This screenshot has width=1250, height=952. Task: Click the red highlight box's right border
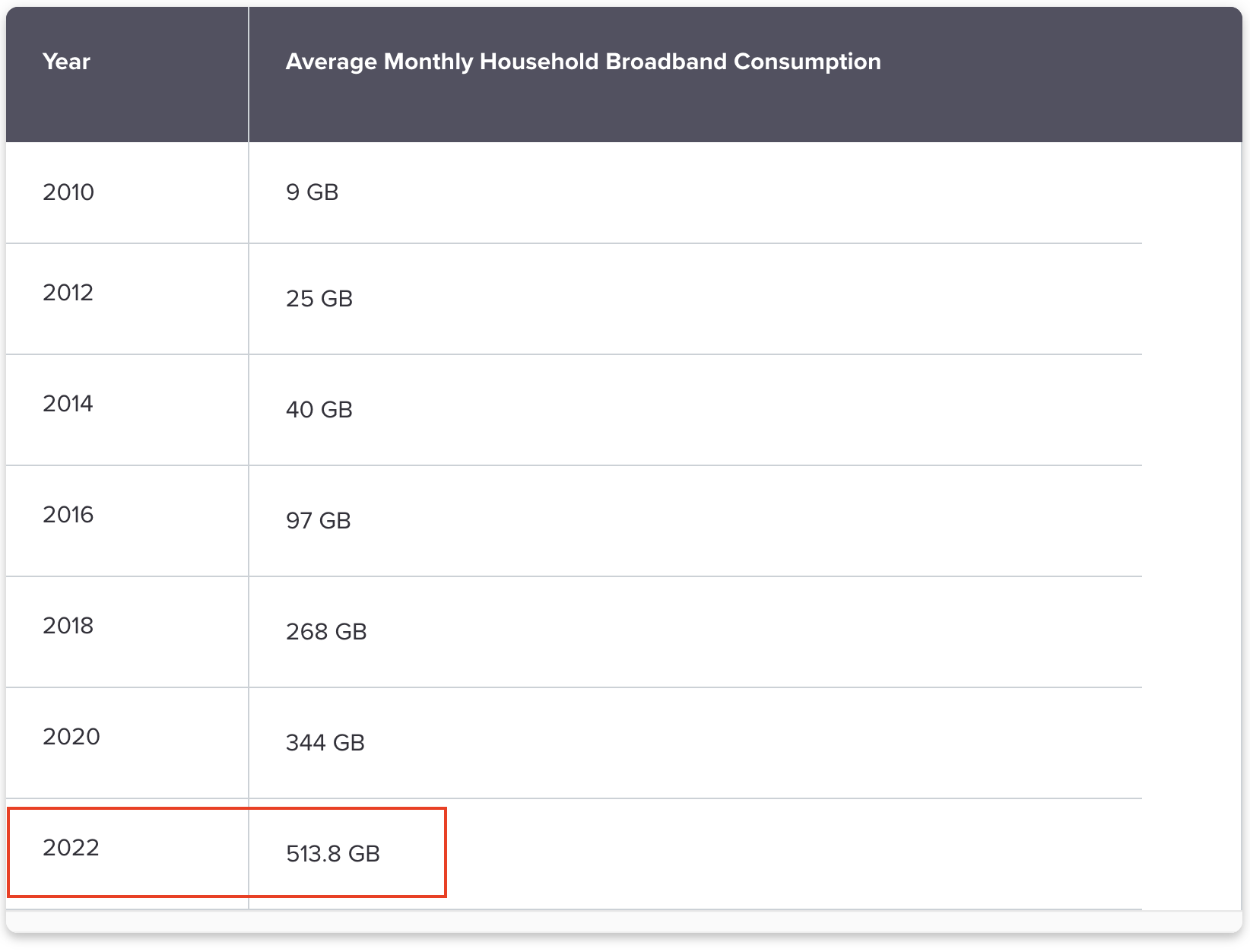[445, 852]
